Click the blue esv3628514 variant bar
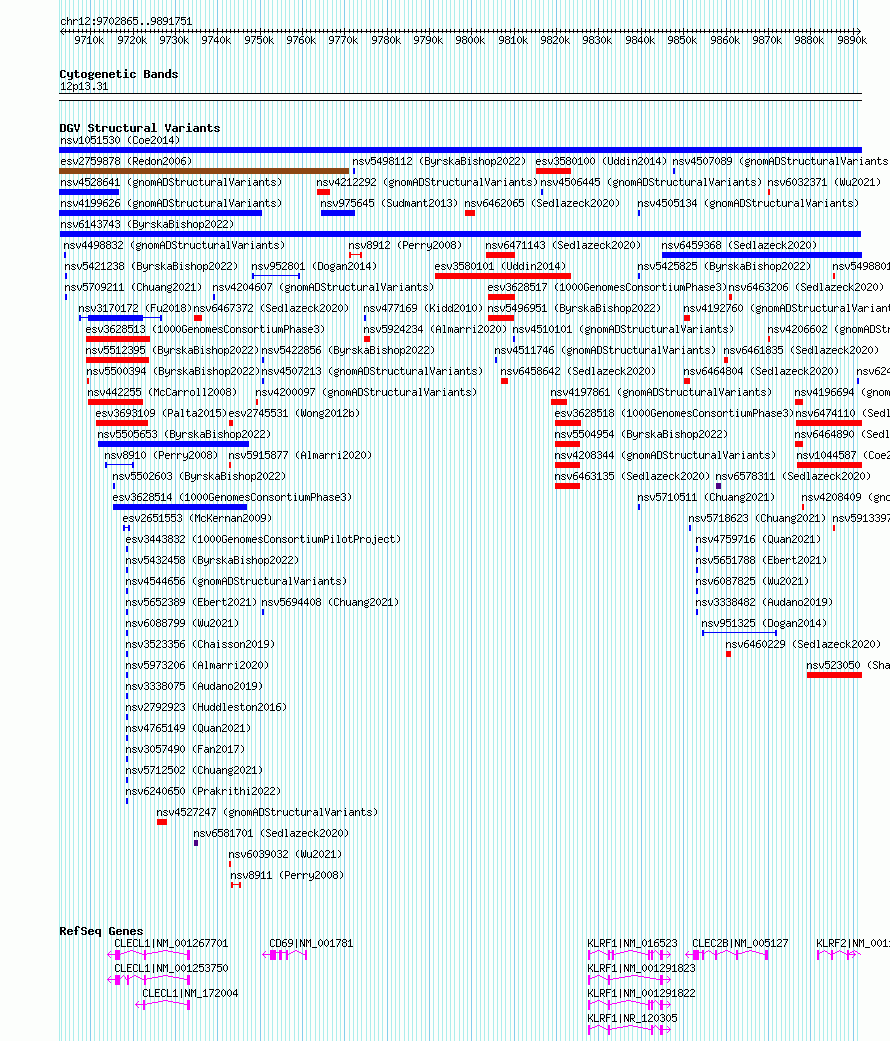Viewport: 890px width, 1041px height. click(180, 507)
